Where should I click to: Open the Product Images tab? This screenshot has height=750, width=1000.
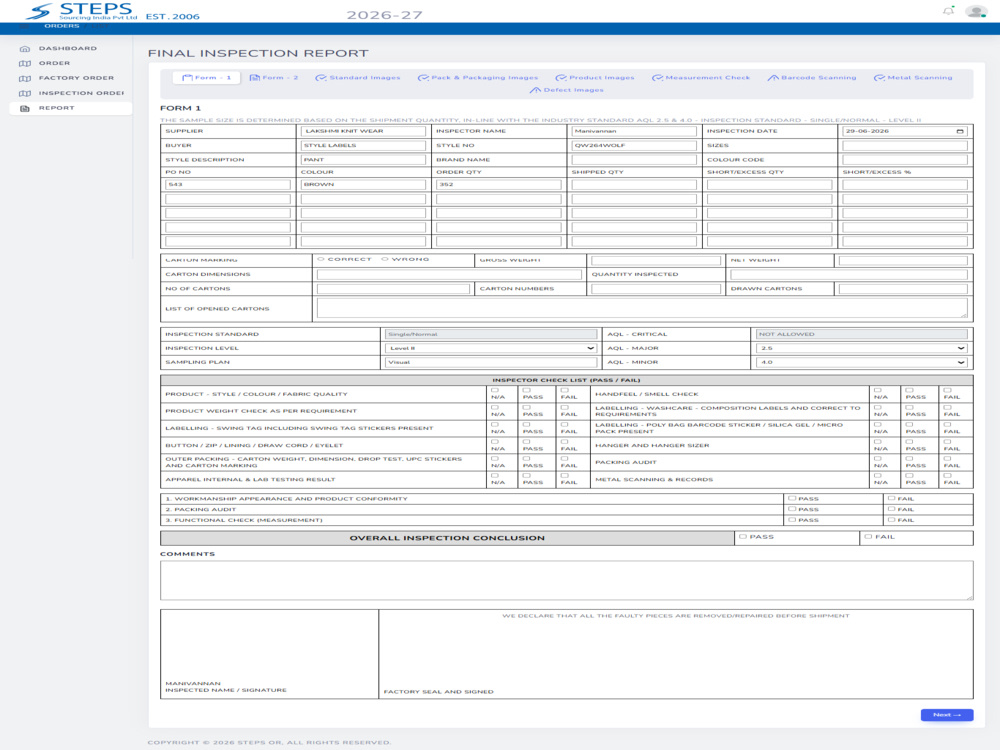pyautogui.click(x=595, y=78)
